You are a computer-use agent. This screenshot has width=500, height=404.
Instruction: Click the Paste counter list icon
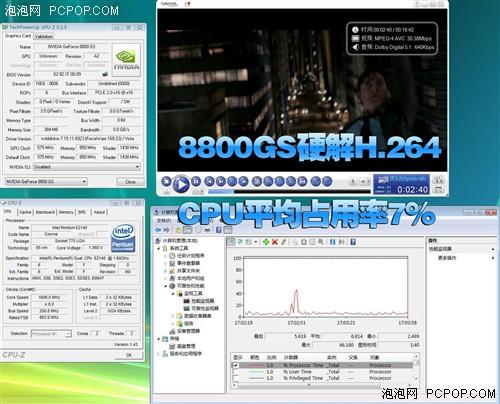pos(304,242)
